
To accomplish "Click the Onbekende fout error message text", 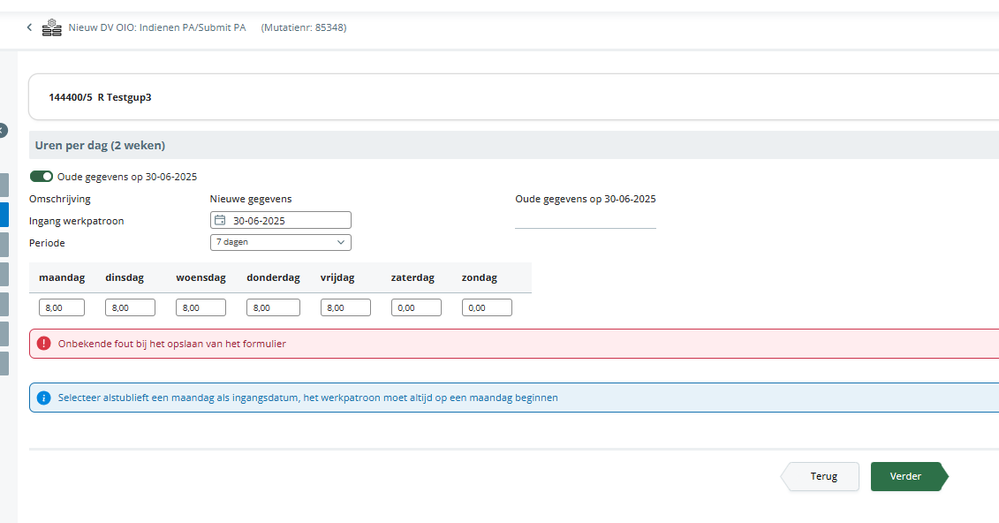I will pos(172,343).
